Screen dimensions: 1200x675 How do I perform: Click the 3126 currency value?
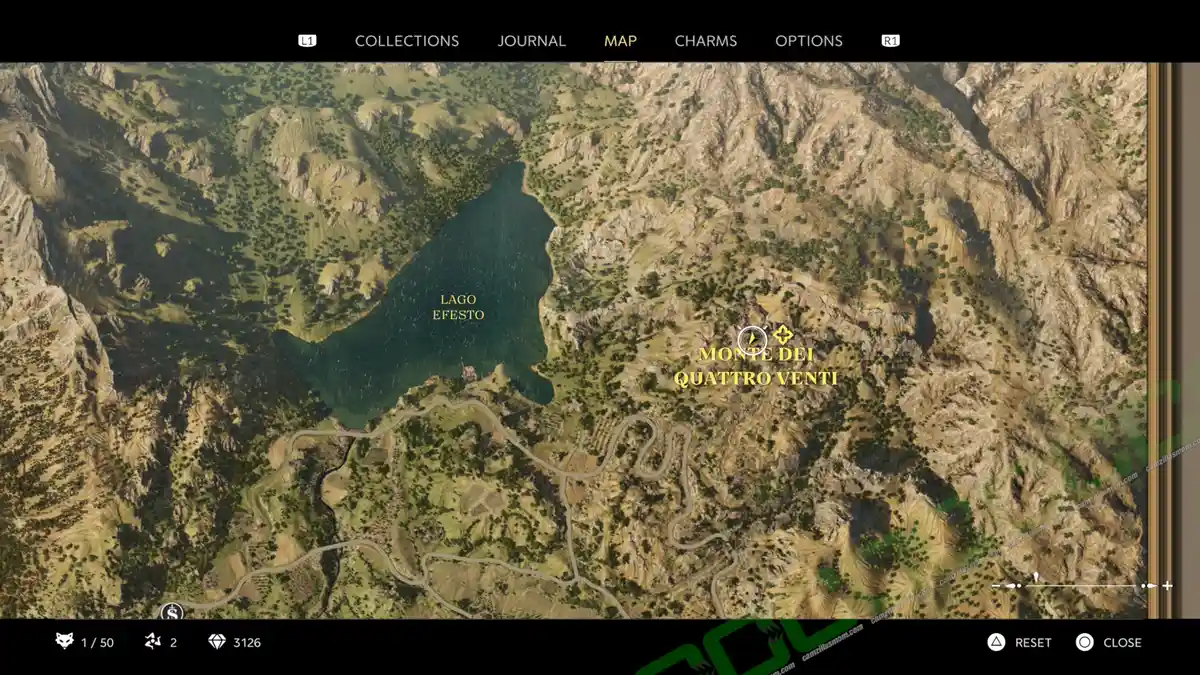click(247, 643)
